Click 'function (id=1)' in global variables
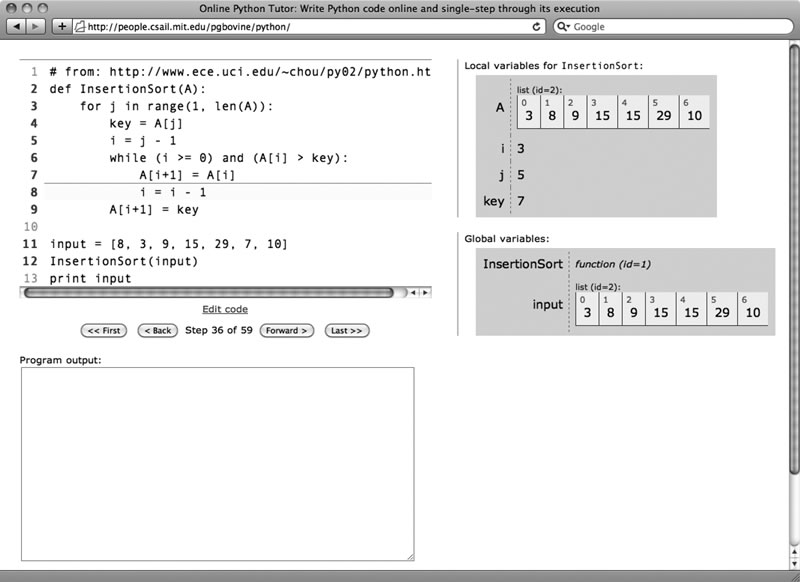800x582 pixels. pos(613,264)
